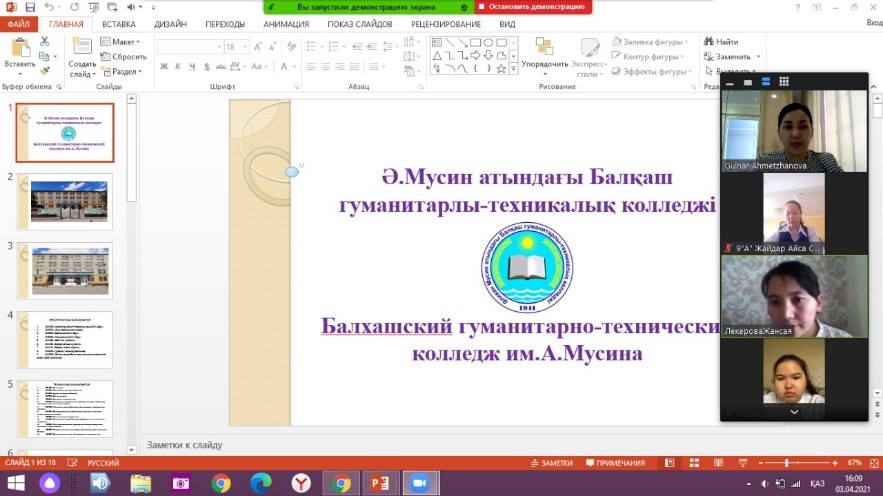Open the font name combo box
The height and width of the screenshot is (496, 883).
pyautogui.click(x=190, y=47)
